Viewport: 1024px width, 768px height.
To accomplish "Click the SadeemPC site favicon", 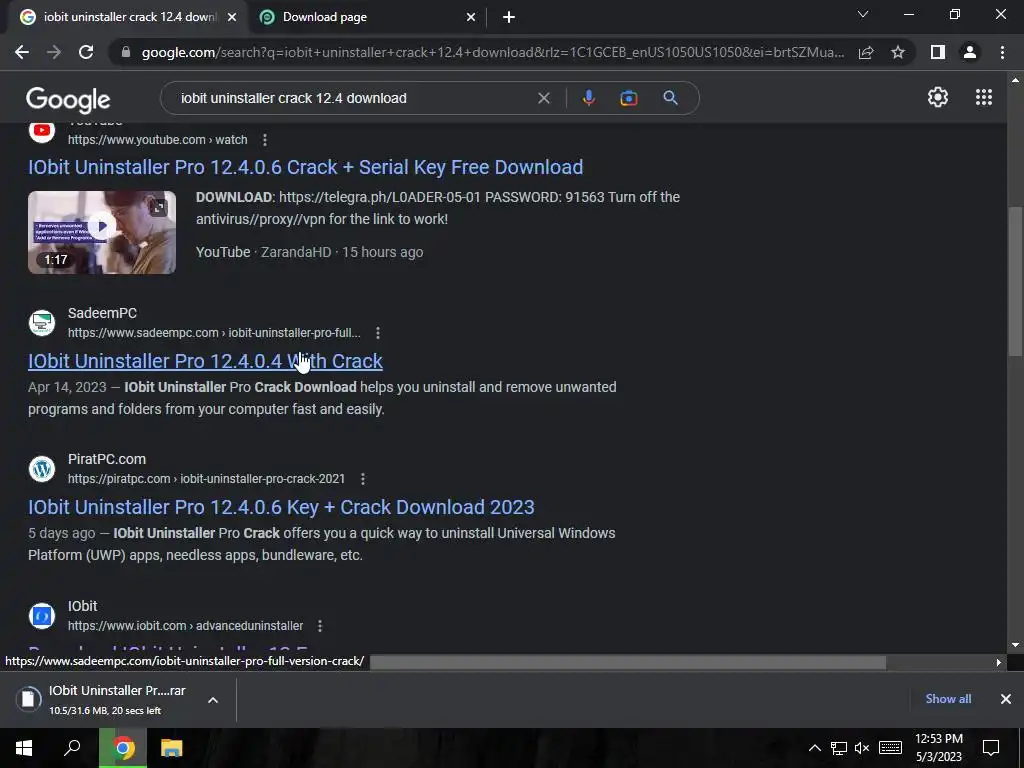I will tap(42, 323).
